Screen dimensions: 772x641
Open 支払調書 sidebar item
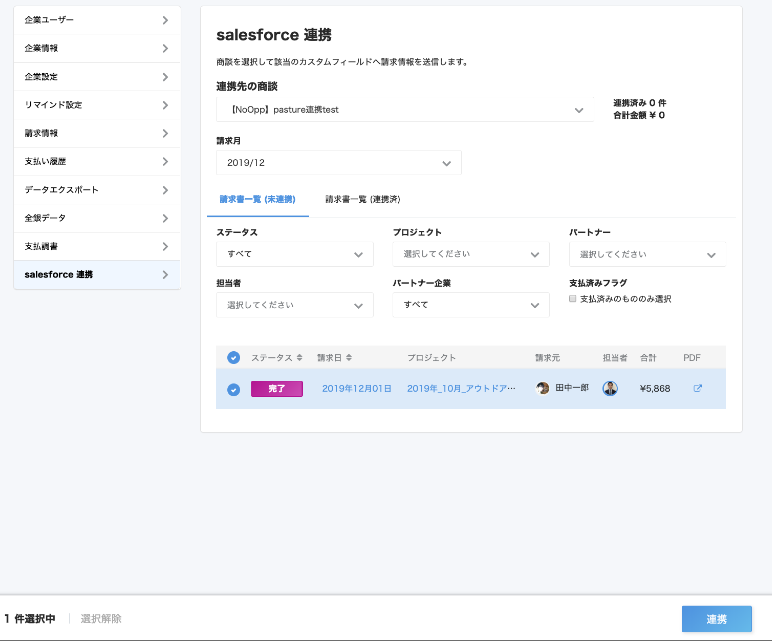(97, 246)
